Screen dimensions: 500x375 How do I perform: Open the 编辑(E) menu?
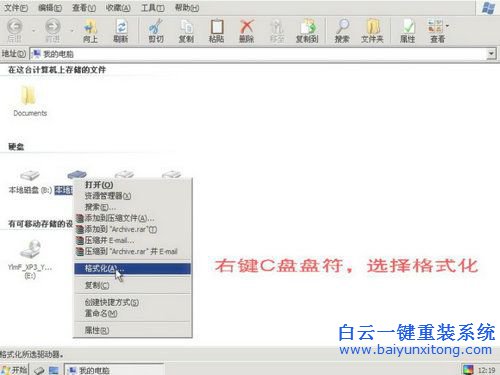point(50,7)
